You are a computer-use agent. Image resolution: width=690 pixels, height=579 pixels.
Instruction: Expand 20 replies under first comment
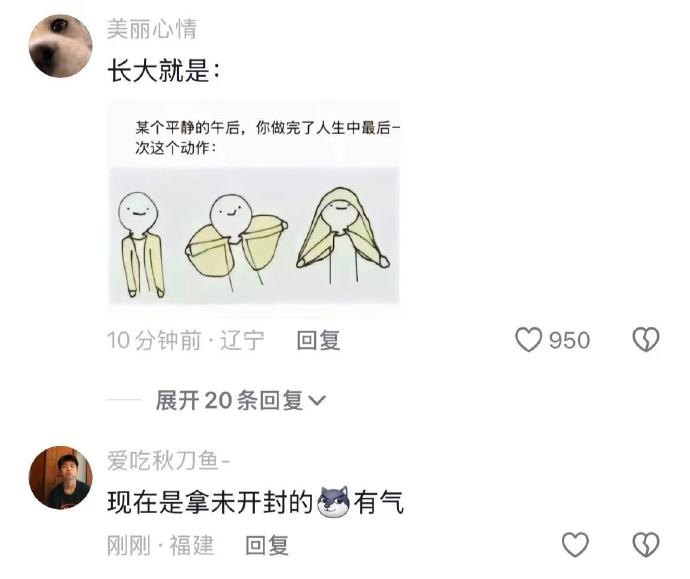240,400
